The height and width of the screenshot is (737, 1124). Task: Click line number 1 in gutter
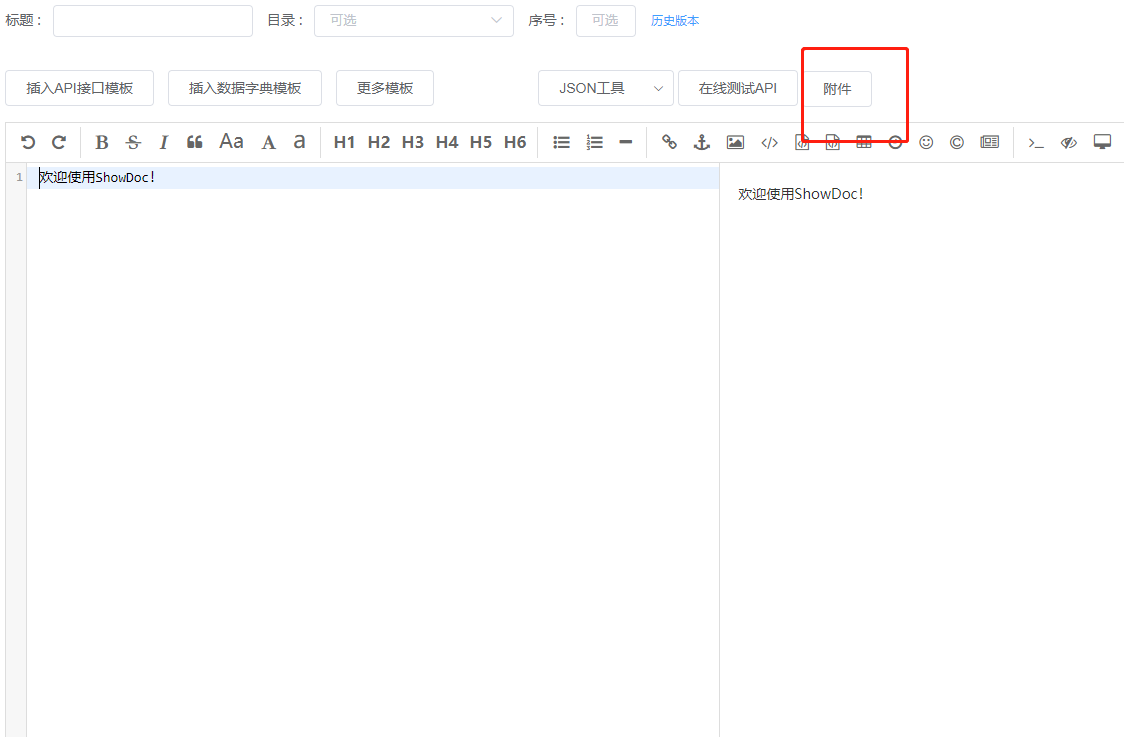19,177
